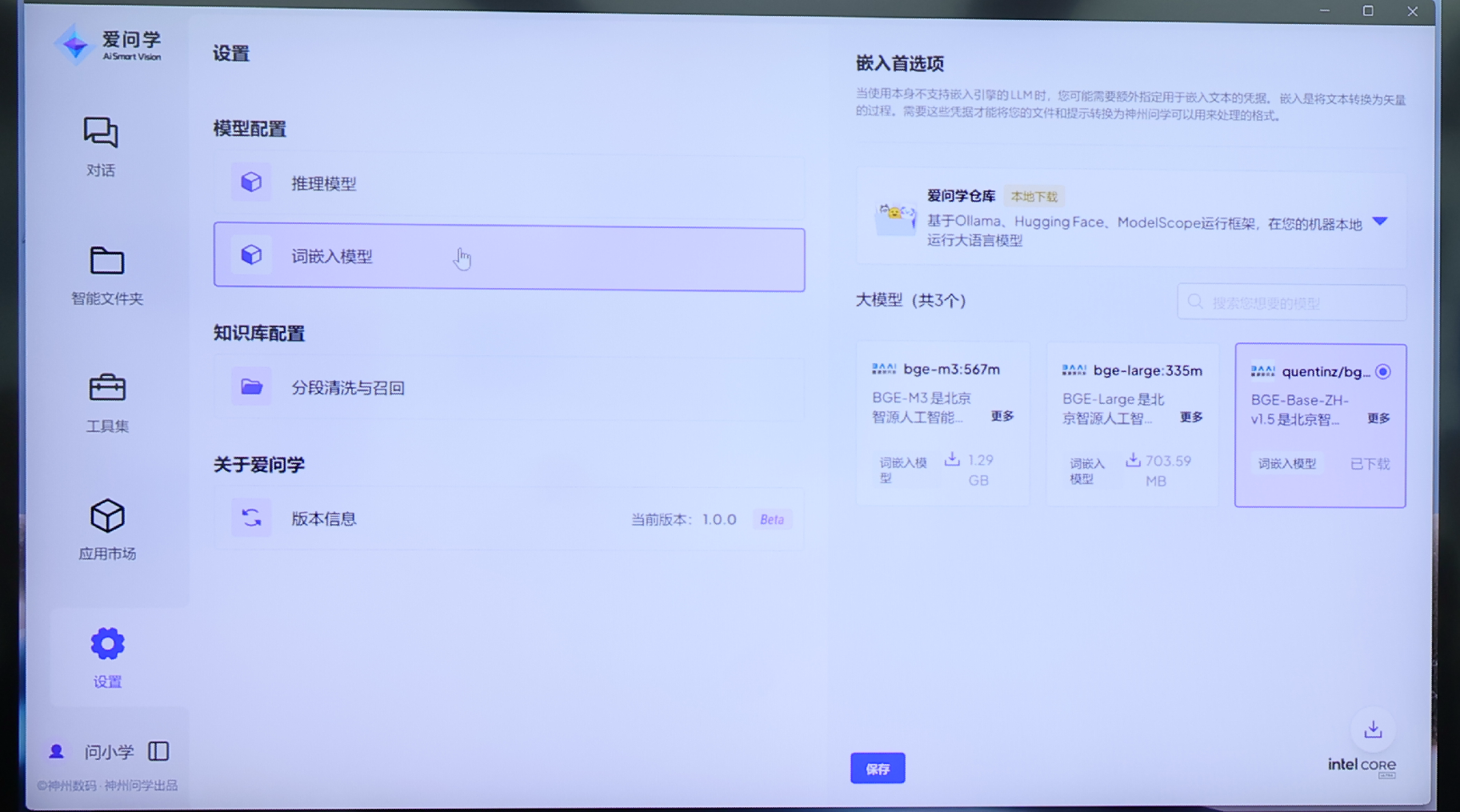Select the quentinz/bg model radio button
1460x812 pixels.
pos(1383,372)
